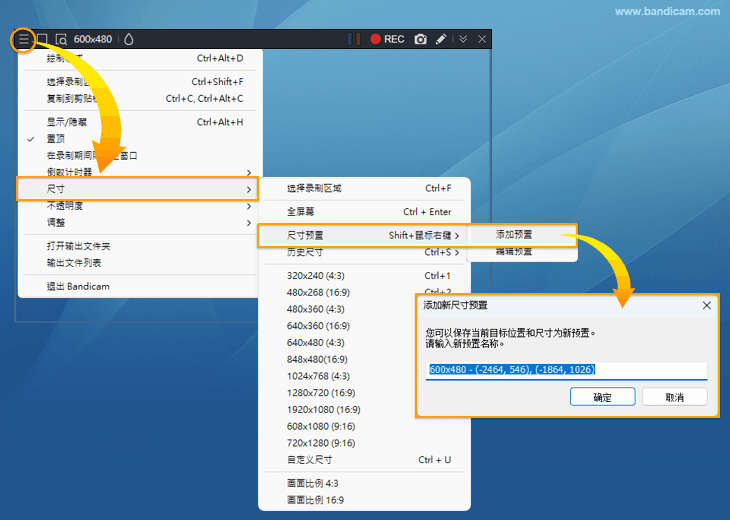
Task: Click 选择录制区域 with Ctrl+Shift+F shortcut
Action: tap(140, 81)
